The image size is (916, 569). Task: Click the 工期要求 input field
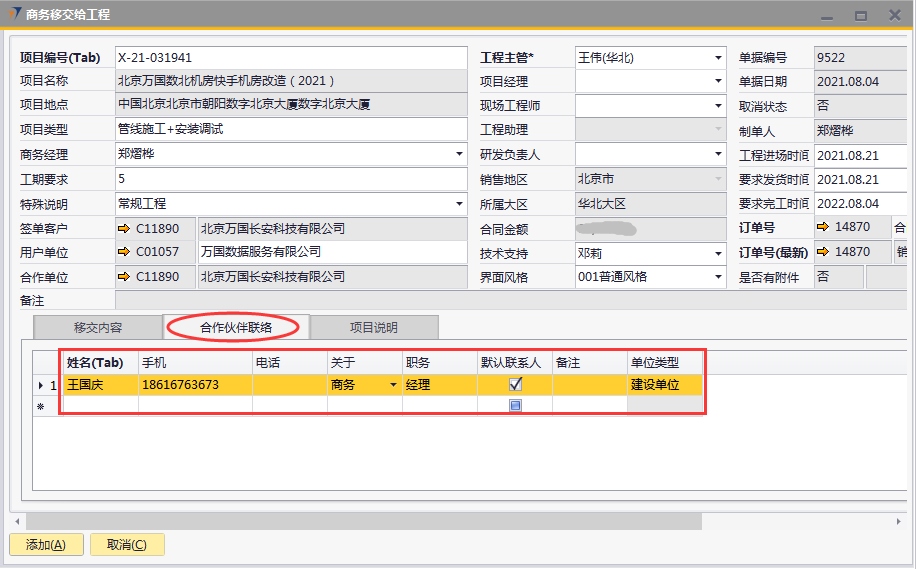(x=290, y=179)
